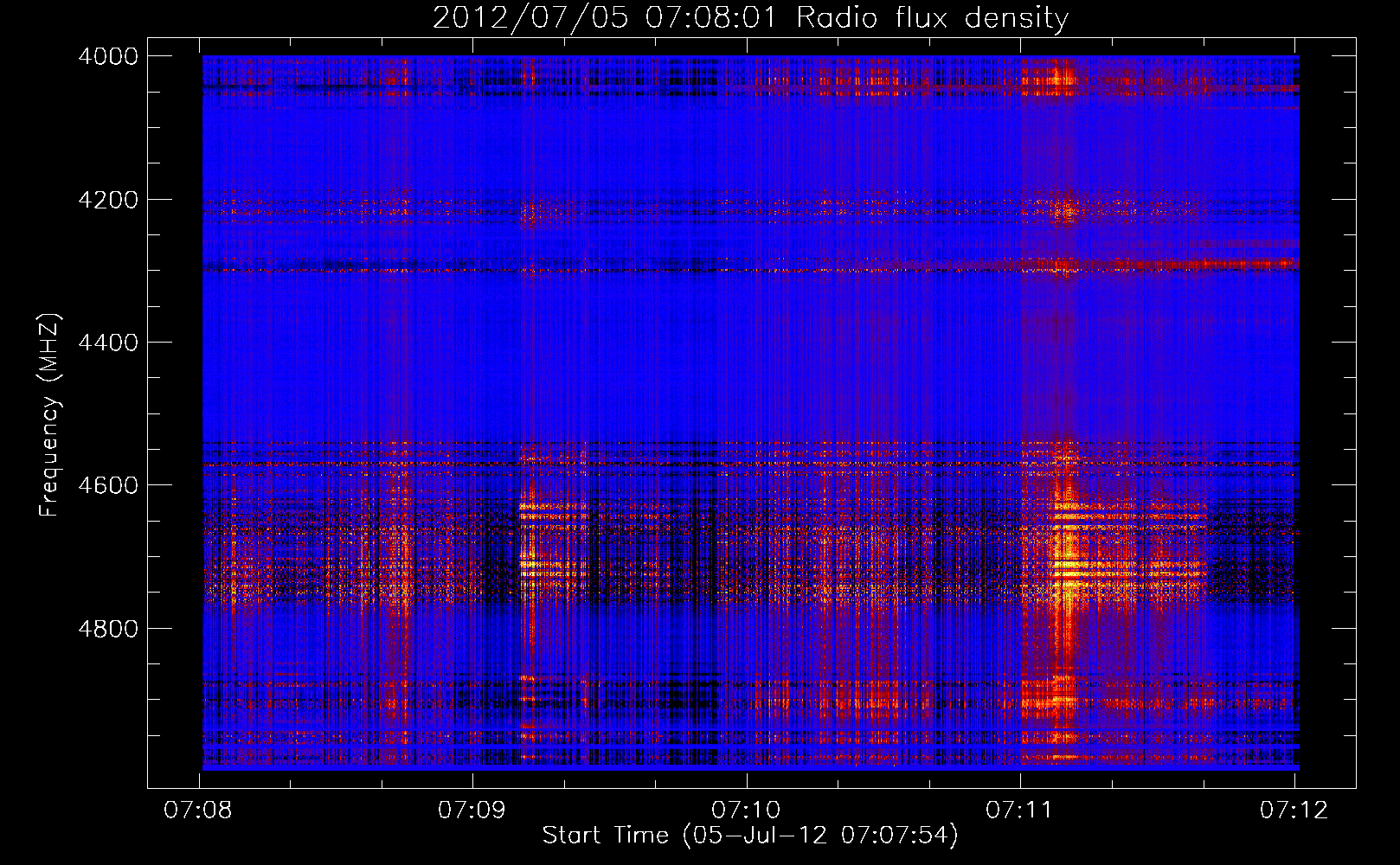
Task: Click the 4600 frequency tick label
Action: tap(108, 485)
